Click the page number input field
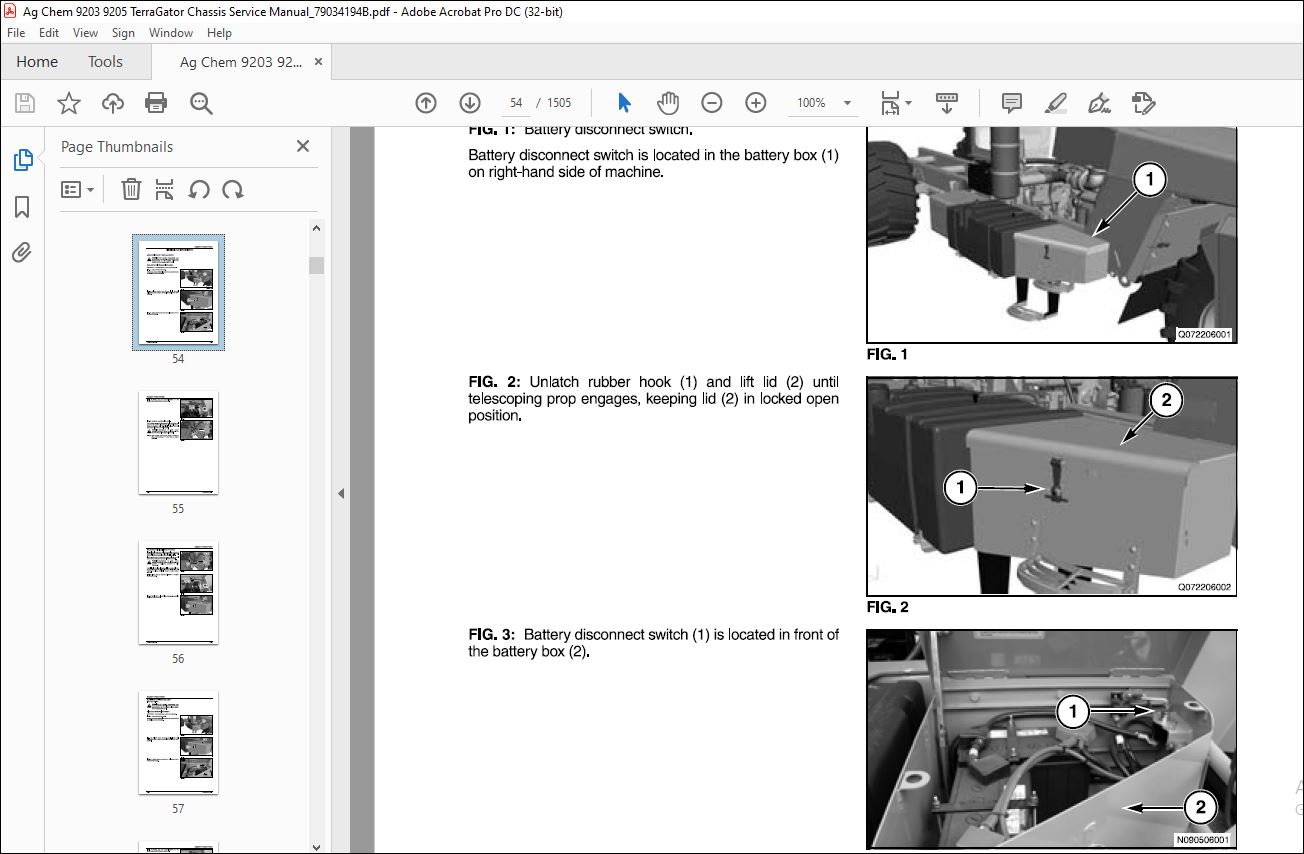 click(516, 103)
